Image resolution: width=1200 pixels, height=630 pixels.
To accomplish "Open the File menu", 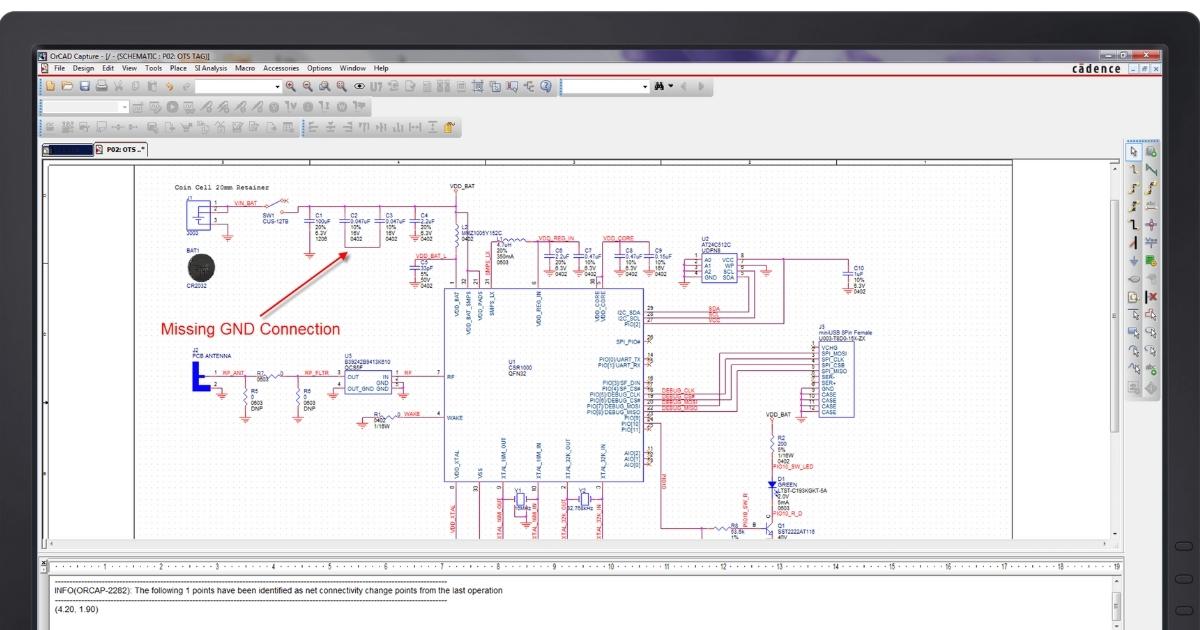I will pos(59,68).
